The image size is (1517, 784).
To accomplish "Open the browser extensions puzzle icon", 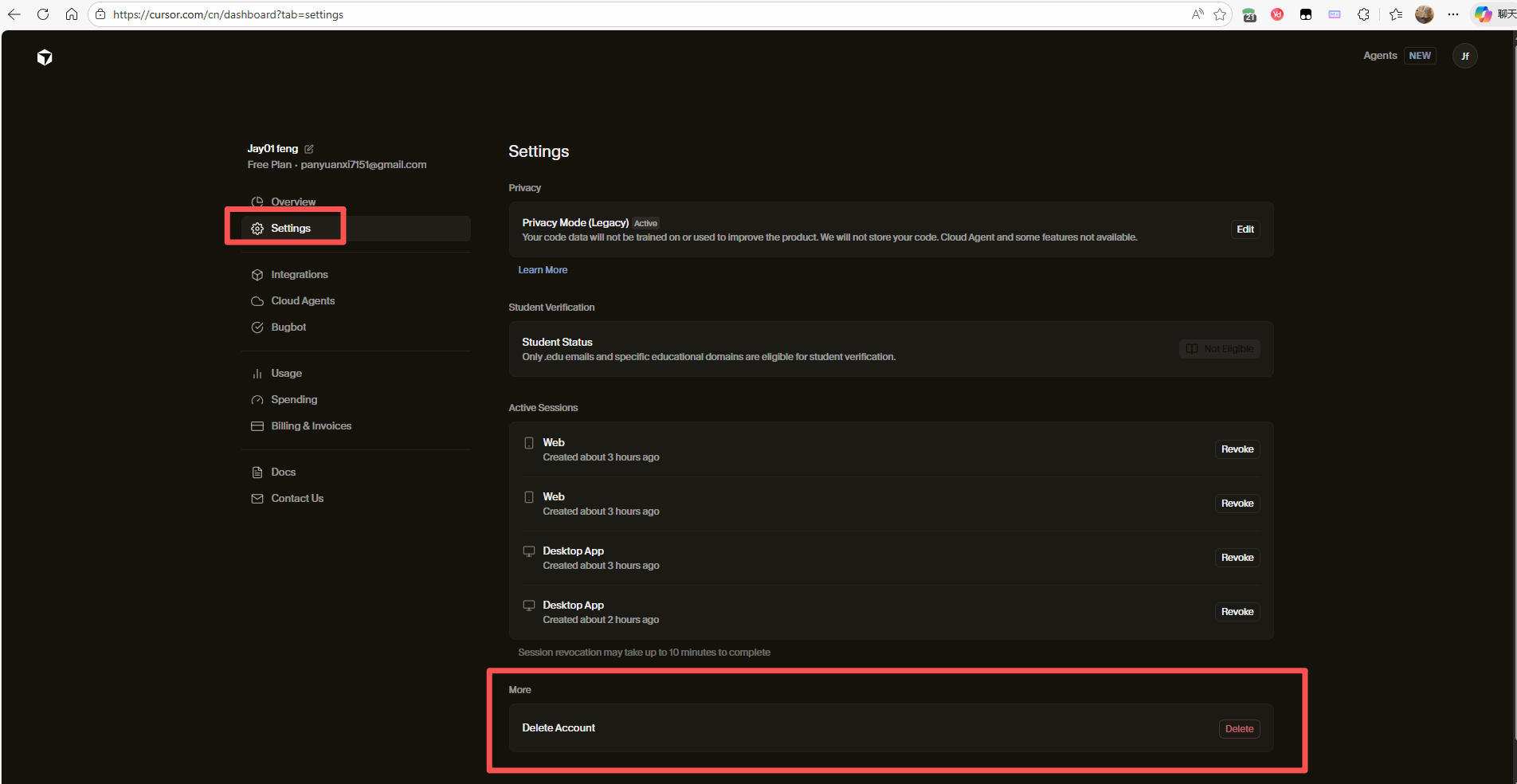I will point(1363,14).
